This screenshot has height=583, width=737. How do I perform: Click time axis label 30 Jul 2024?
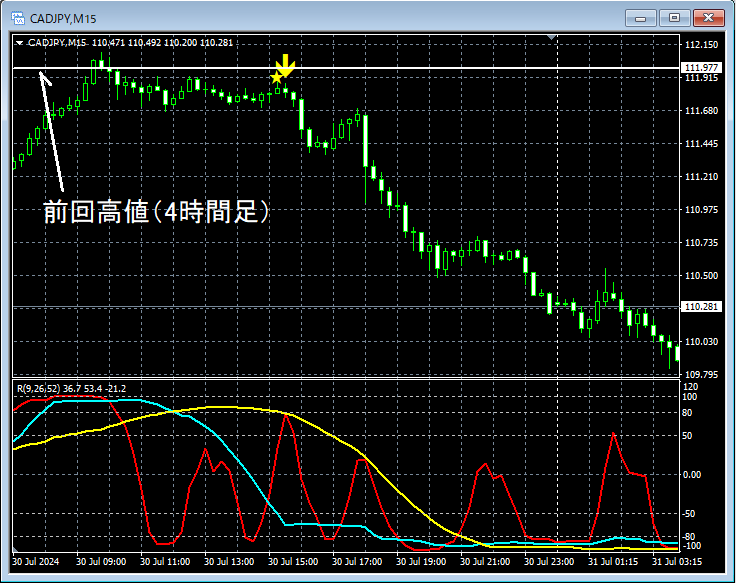tap(36, 562)
